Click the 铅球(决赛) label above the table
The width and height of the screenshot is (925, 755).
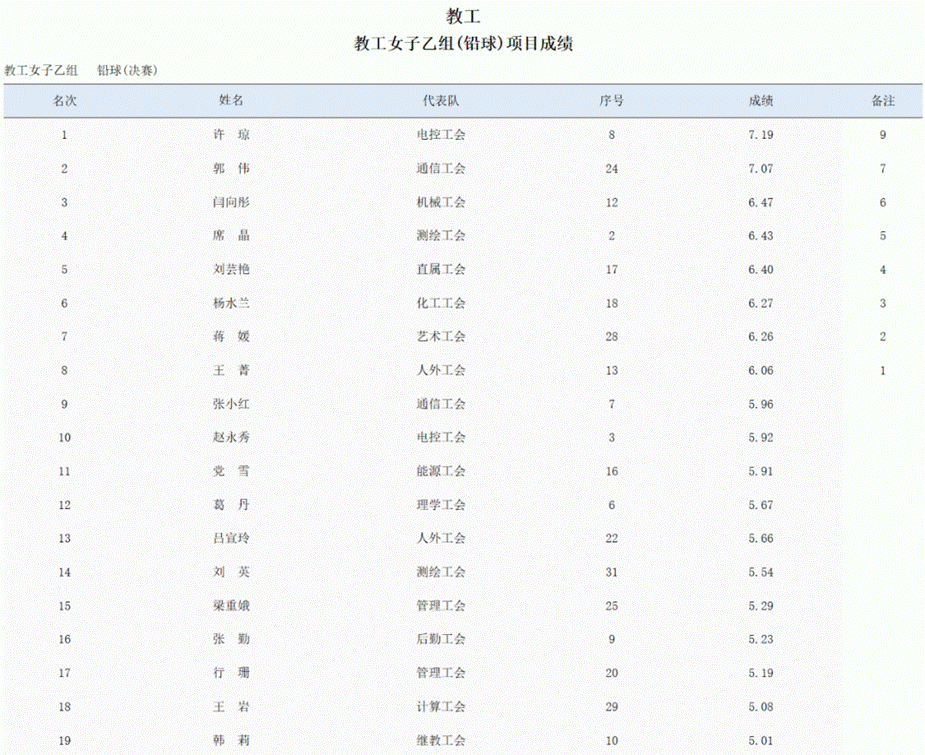[127, 70]
